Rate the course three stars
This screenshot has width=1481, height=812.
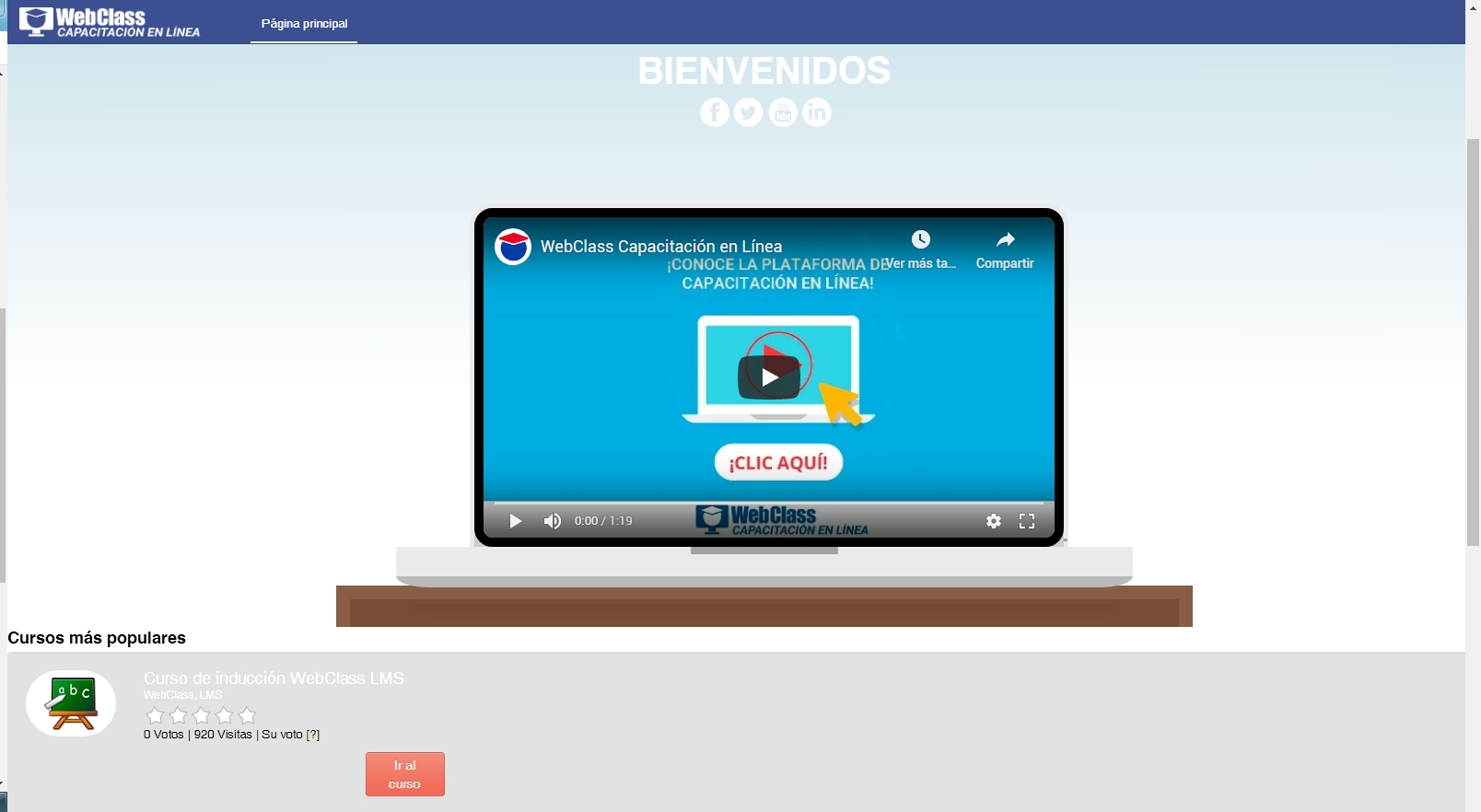click(x=201, y=715)
